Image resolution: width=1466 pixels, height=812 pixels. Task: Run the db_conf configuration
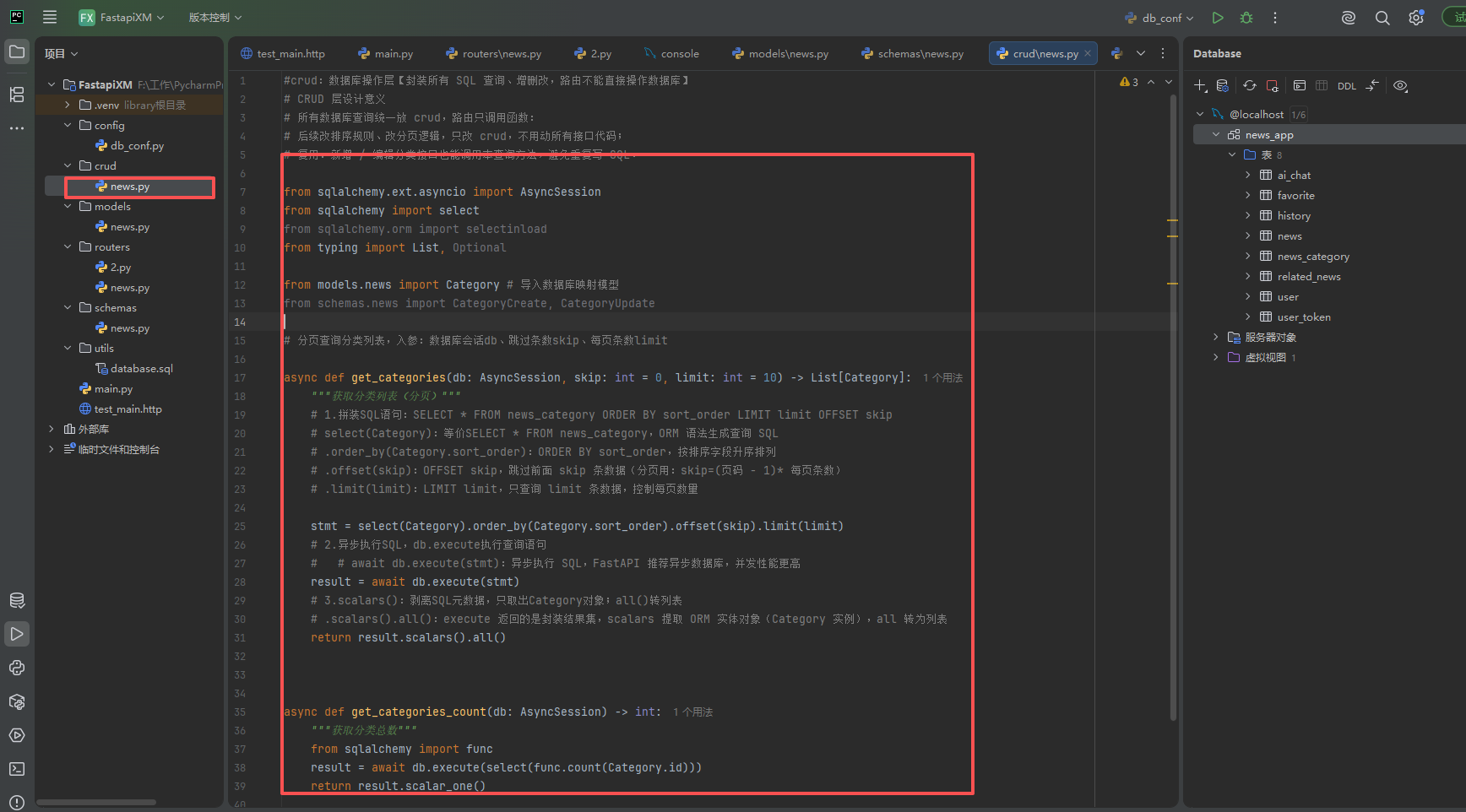[x=1218, y=18]
